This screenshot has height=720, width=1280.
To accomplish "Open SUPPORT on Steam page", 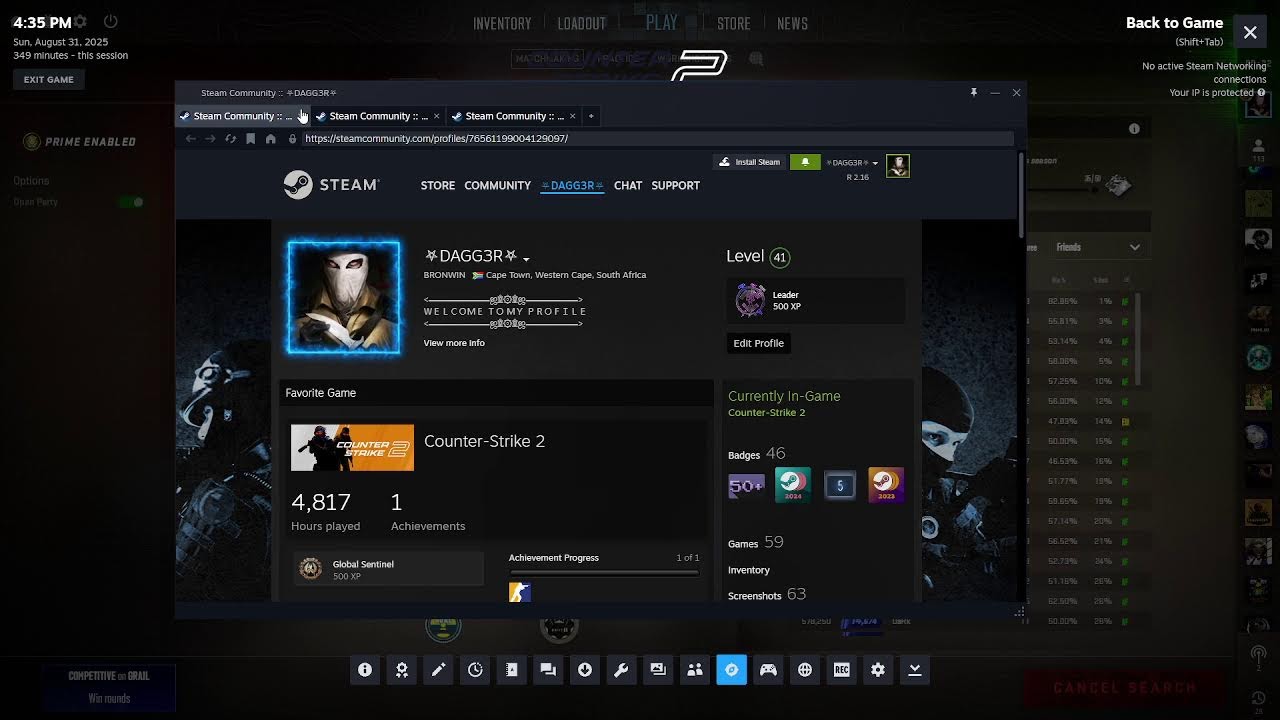I will click(675, 186).
